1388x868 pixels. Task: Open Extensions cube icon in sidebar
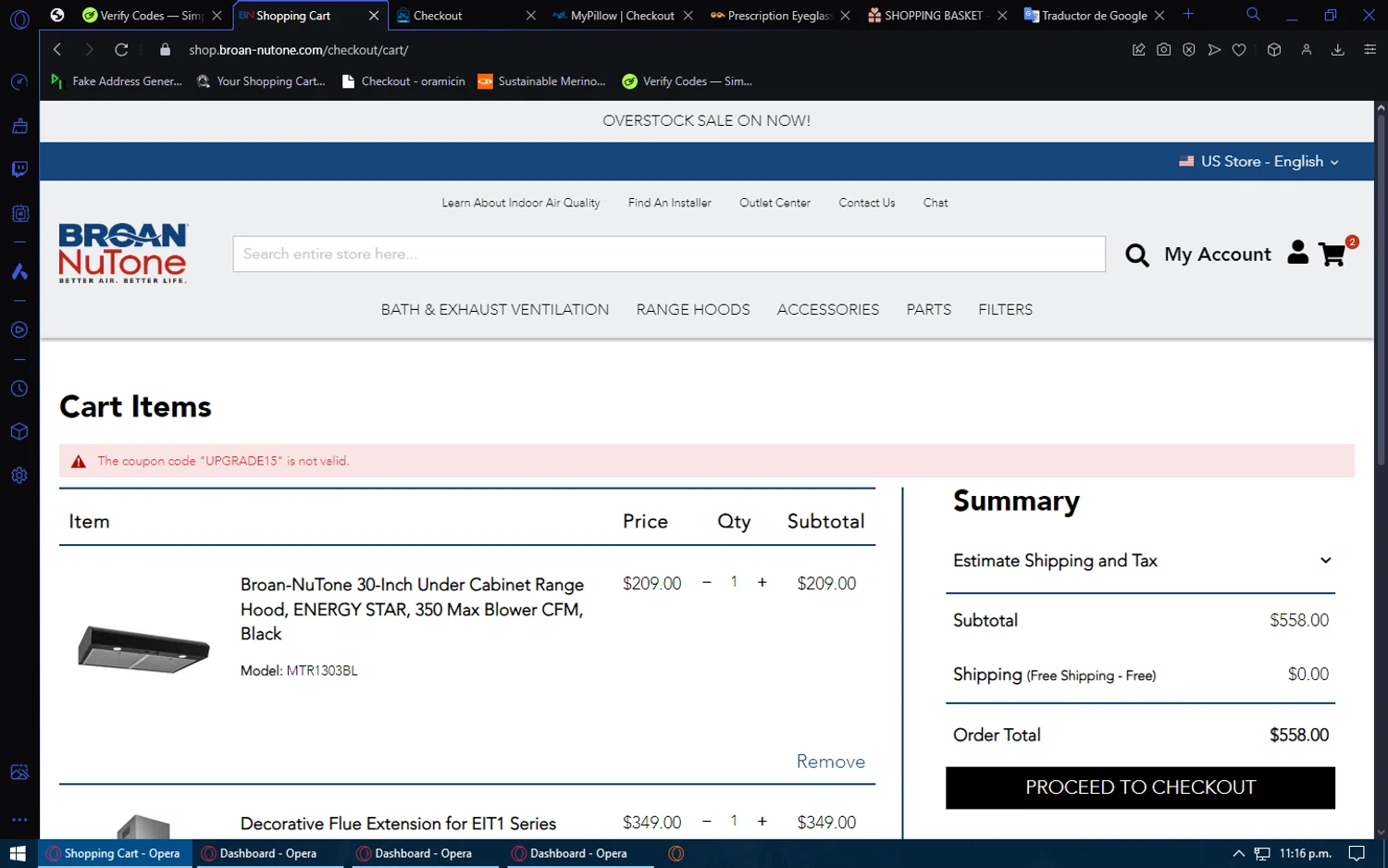19,432
